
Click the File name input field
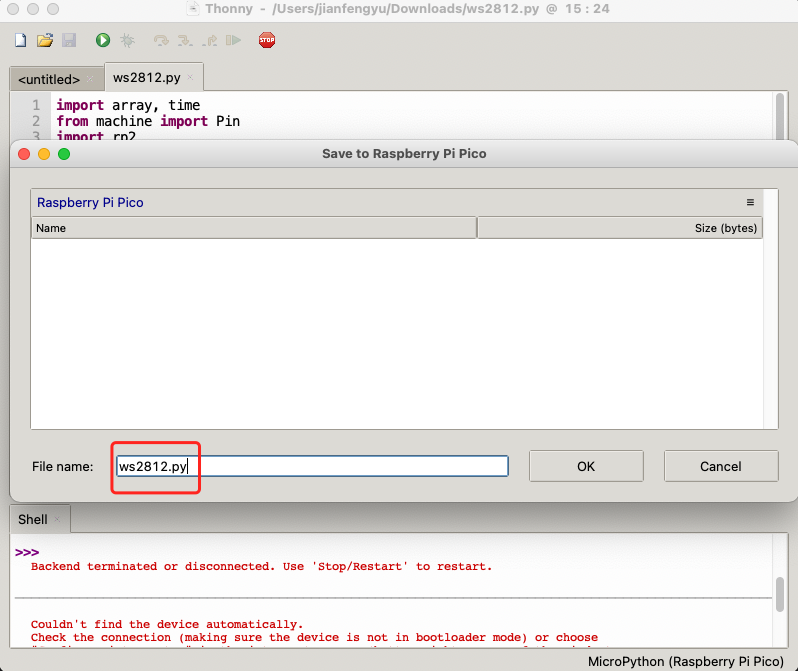coord(312,466)
